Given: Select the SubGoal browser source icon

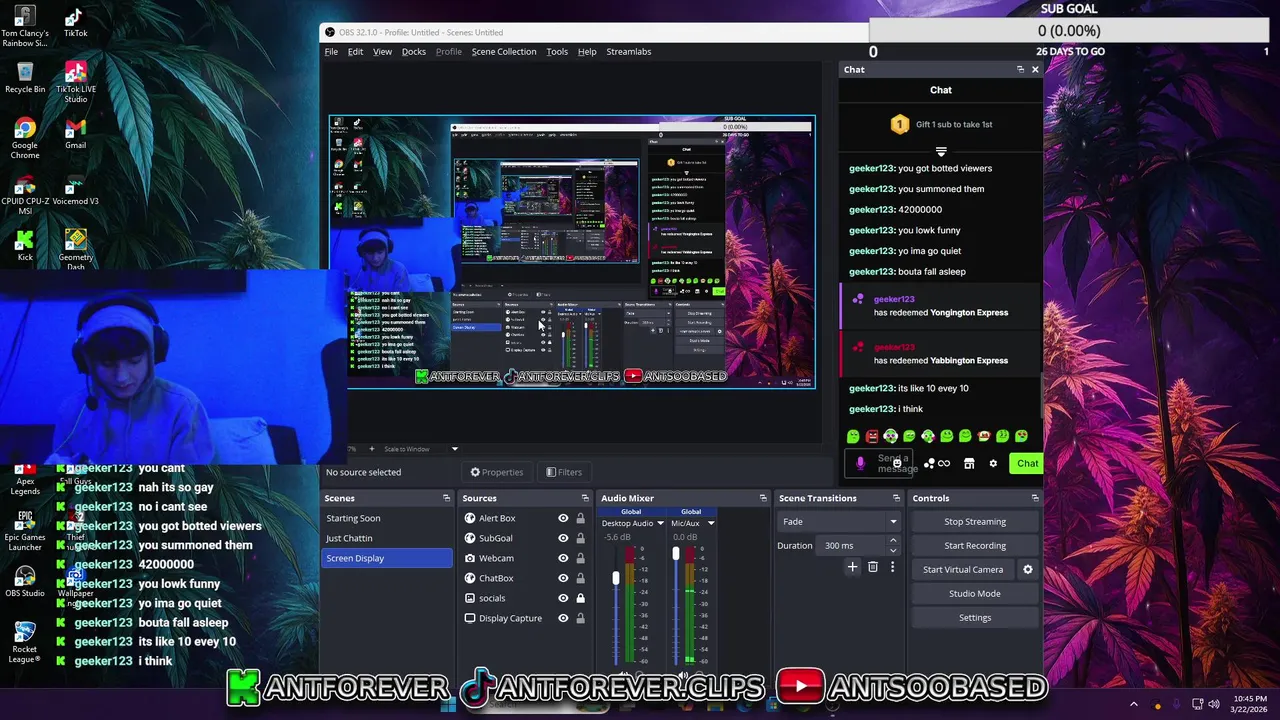Looking at the screenshot, I should coord(470,538).
